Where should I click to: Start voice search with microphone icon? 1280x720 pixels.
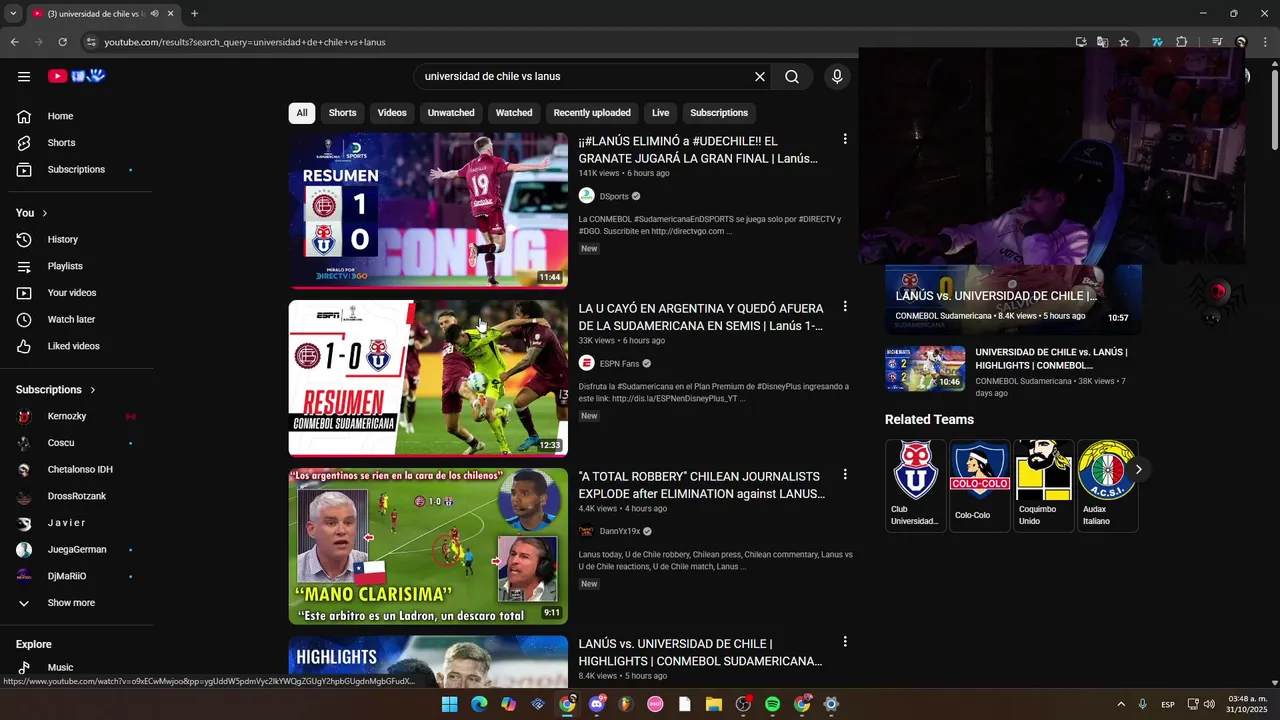pos(837,77)
